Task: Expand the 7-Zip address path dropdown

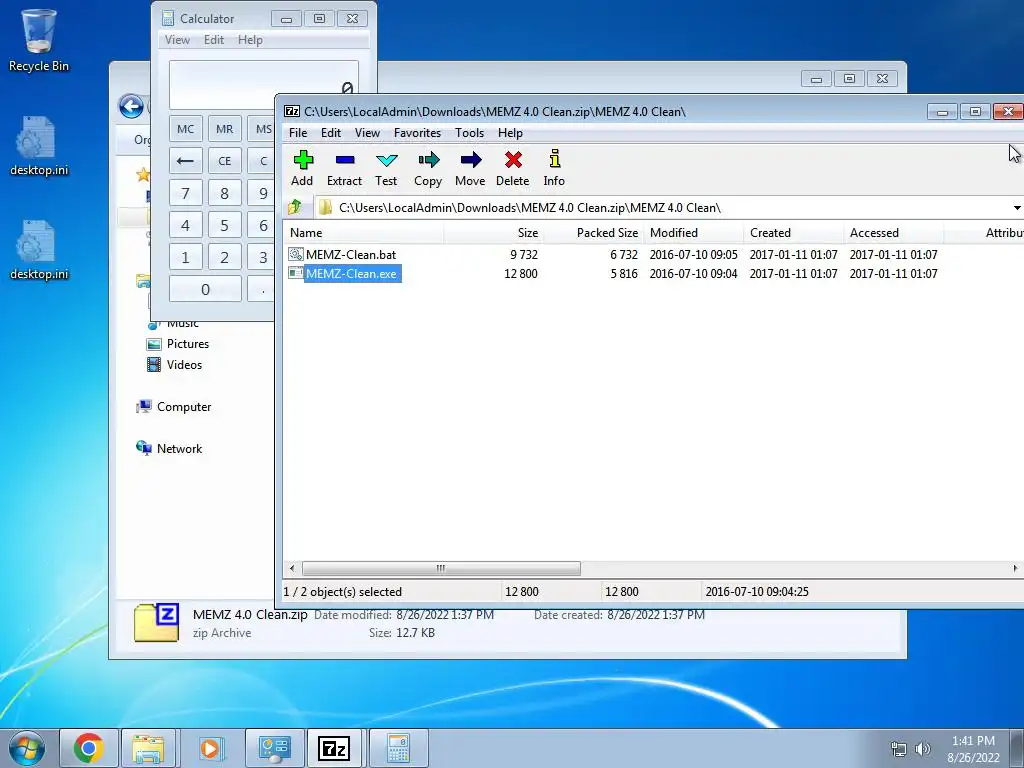Action: (x=1017, y=208)
